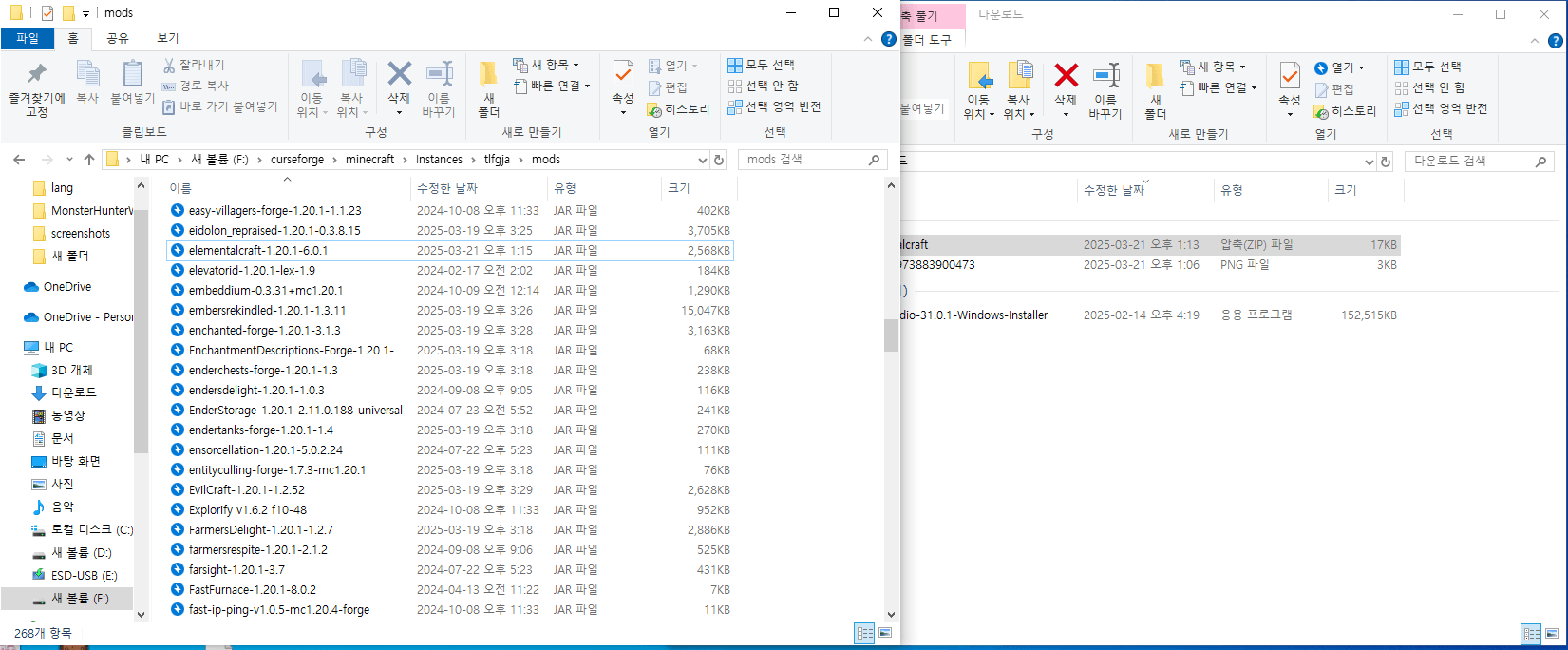This screenshot has height=650, width=1568.
Task: Select the ZIP file row in Downloads window
Action: pyautogui.click(x=1150, y=245)
